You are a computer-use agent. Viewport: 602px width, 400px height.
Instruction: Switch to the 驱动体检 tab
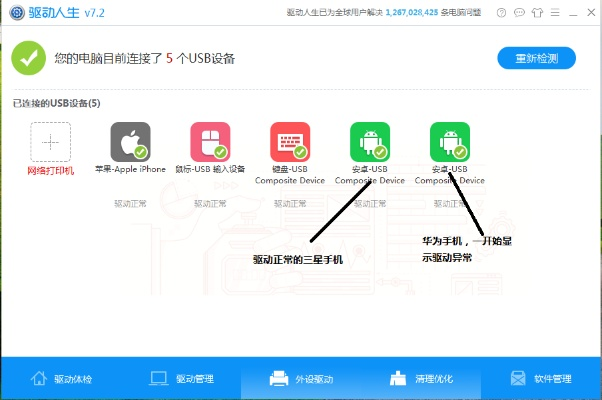[x=61, y=379]
